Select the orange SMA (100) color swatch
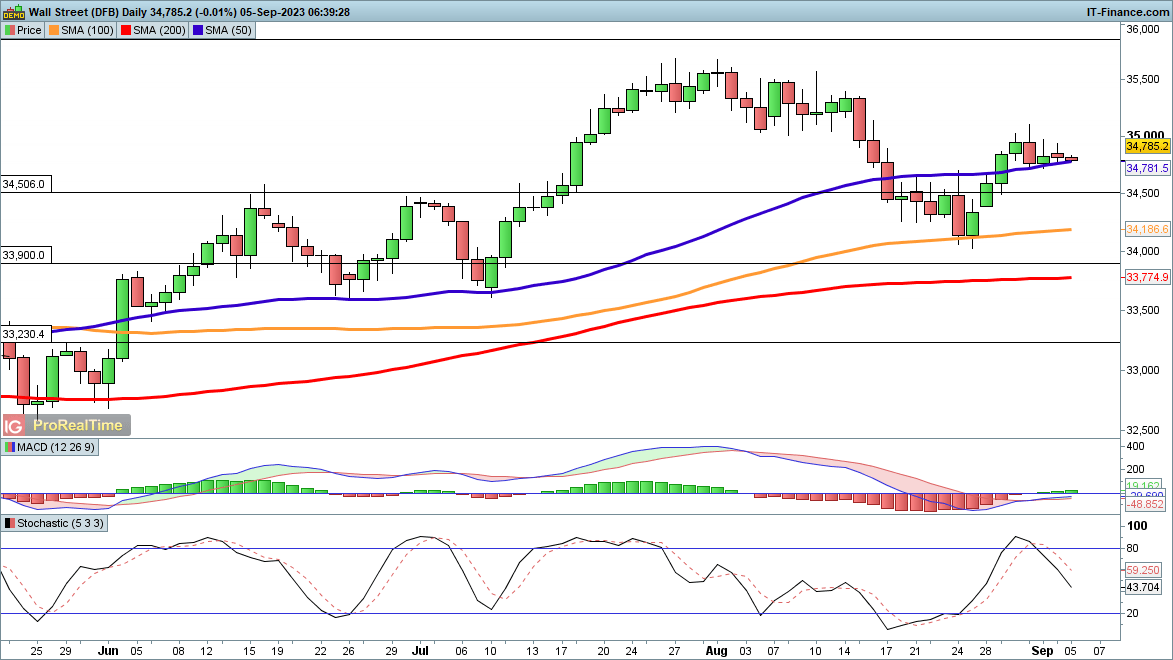 (x=56, y=30)
